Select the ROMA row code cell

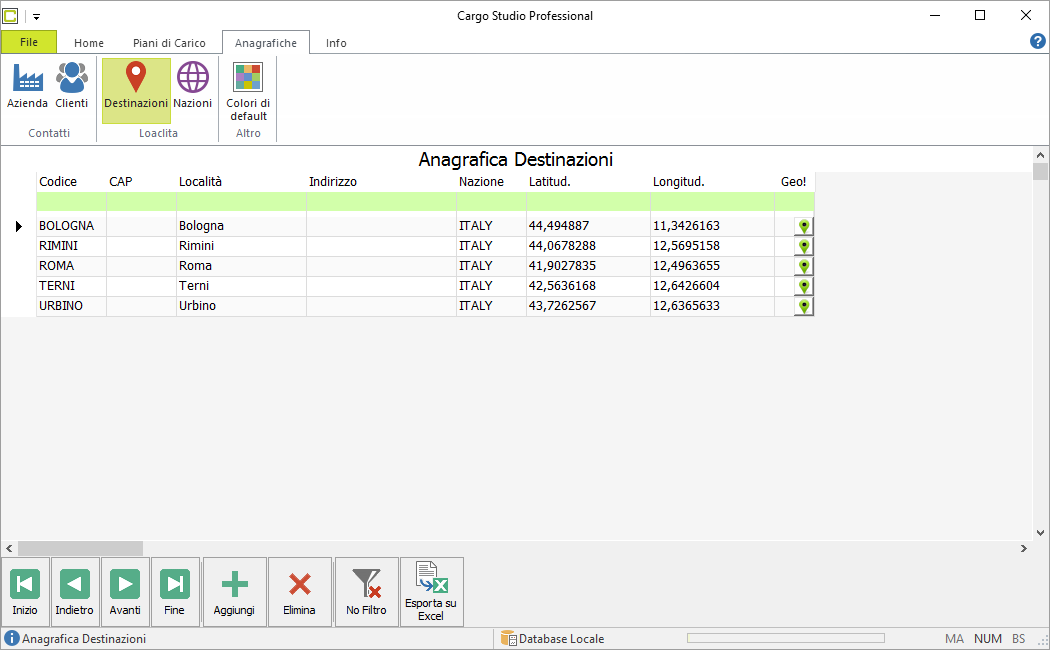click(x=71, y=266)
